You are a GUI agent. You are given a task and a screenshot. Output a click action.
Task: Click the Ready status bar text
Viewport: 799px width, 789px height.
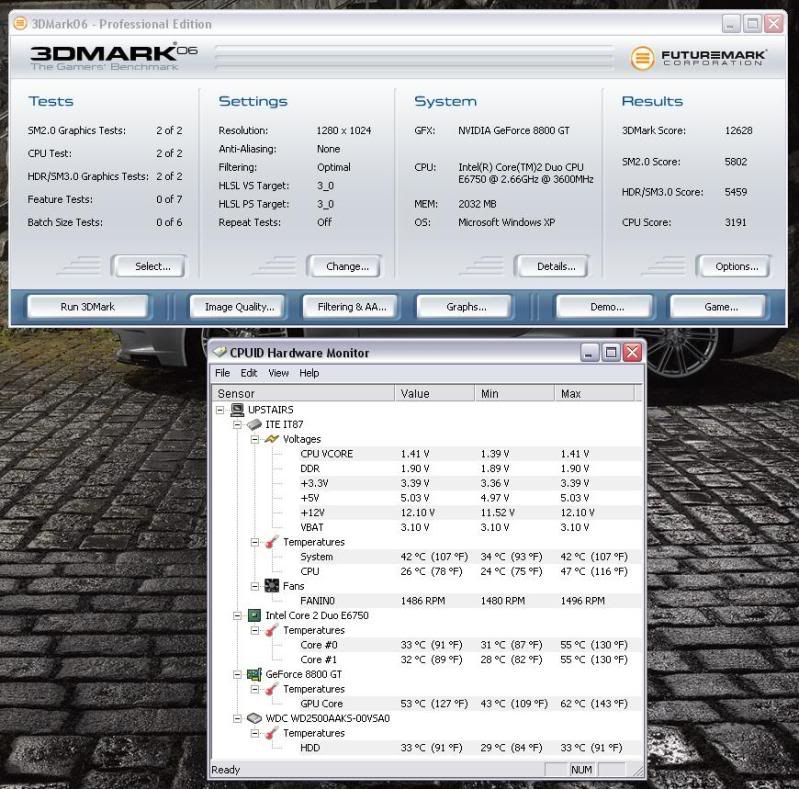pos(226,769)
